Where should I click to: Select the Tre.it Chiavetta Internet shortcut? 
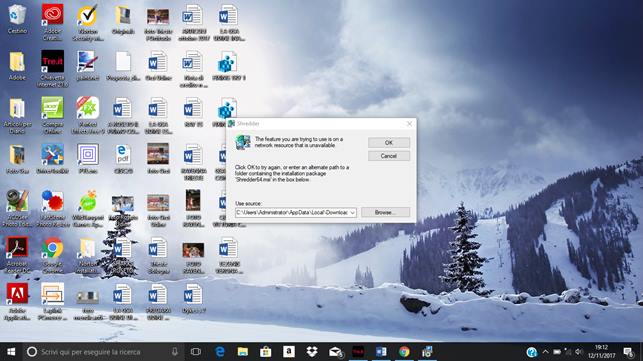point(52,69)
